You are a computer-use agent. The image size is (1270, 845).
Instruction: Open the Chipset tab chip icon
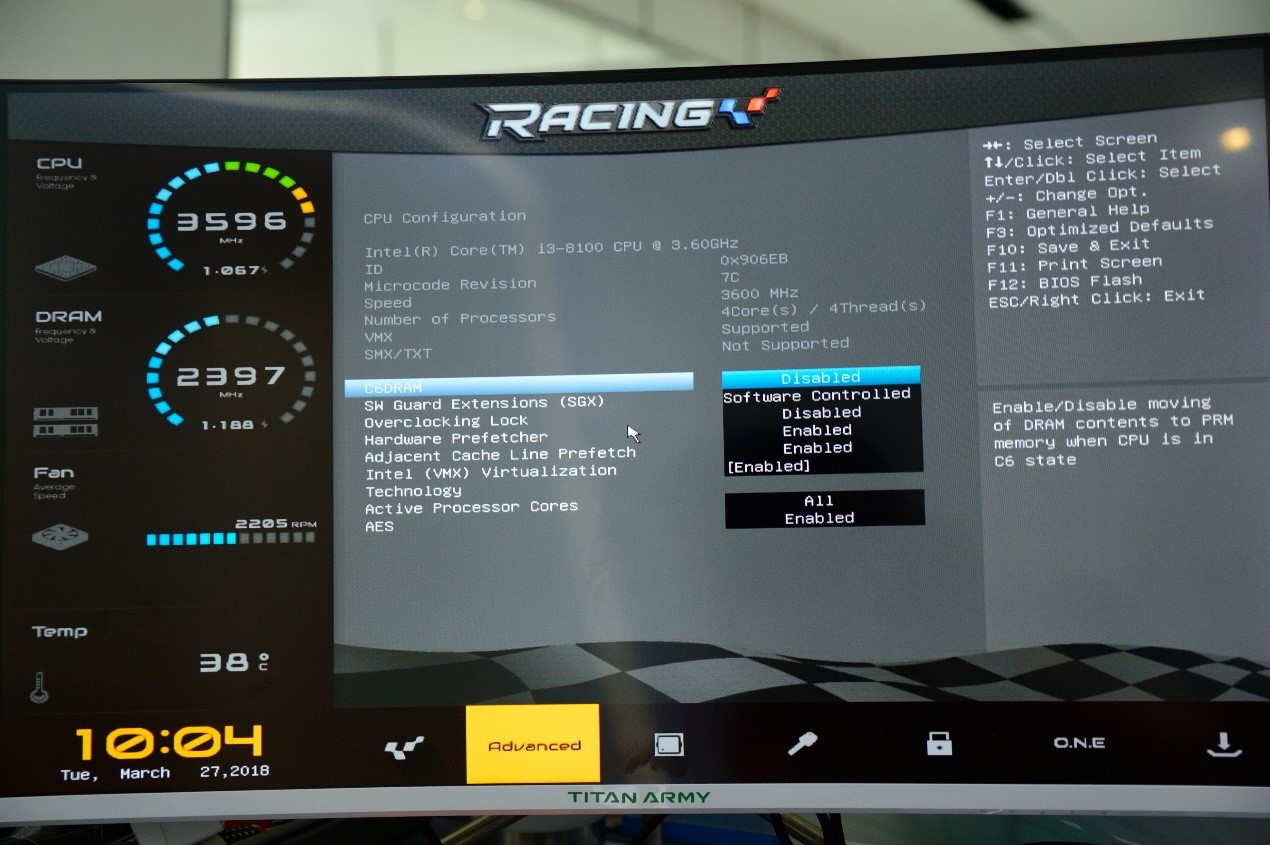tap(668, 744)
